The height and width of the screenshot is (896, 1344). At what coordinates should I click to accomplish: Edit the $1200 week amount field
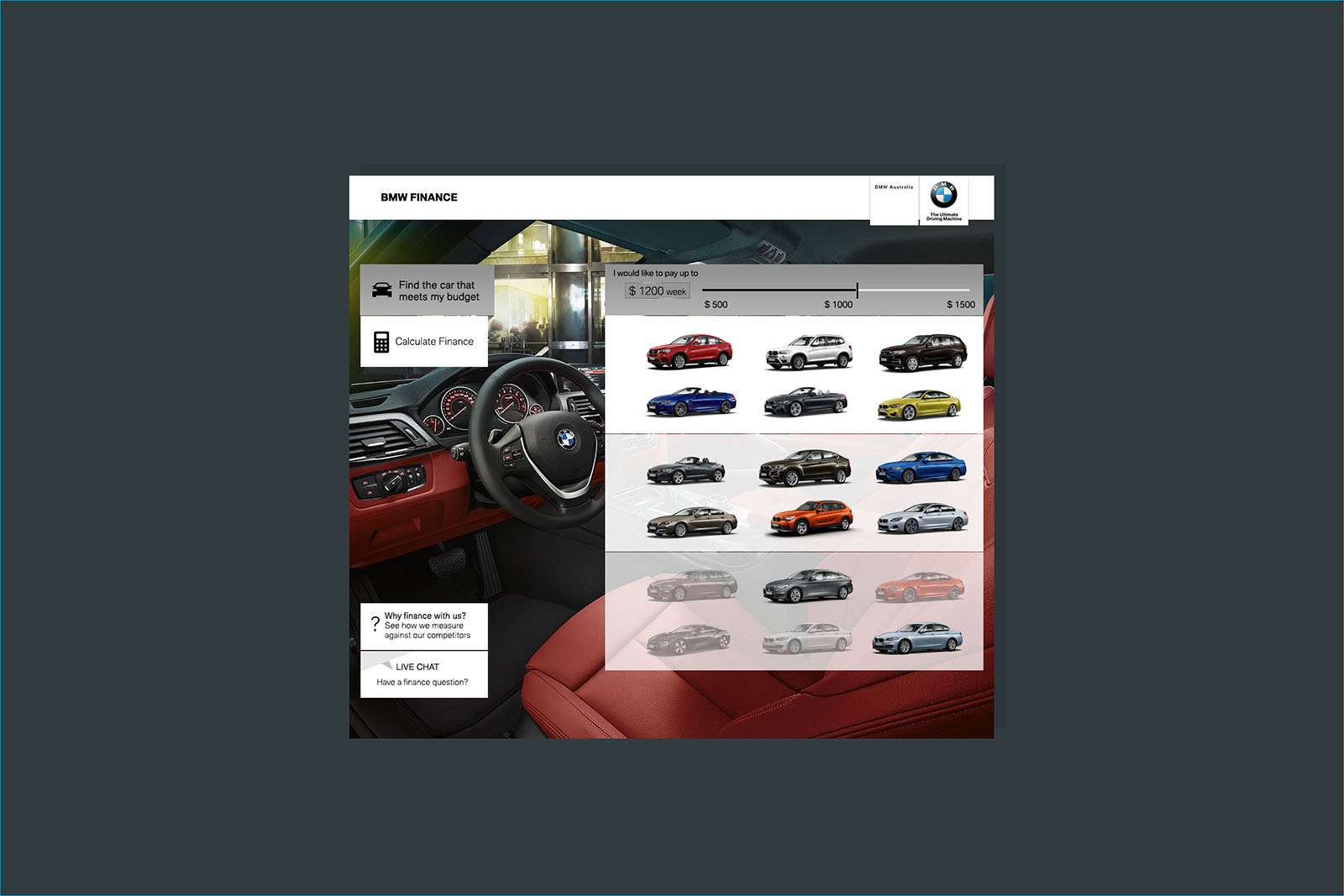(x=658, y=291)
